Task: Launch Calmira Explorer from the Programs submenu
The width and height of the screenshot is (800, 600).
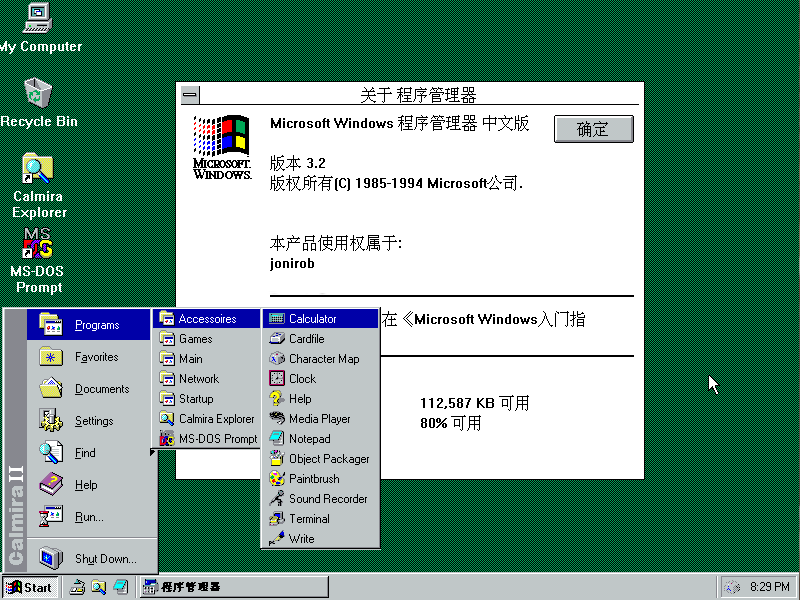Action: pos(207,418)
